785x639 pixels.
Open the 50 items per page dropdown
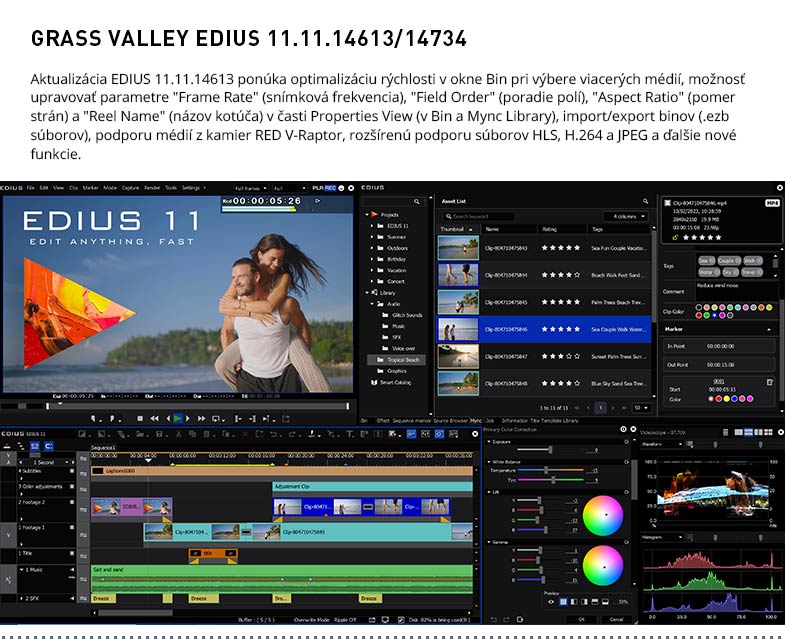[640, 408]
